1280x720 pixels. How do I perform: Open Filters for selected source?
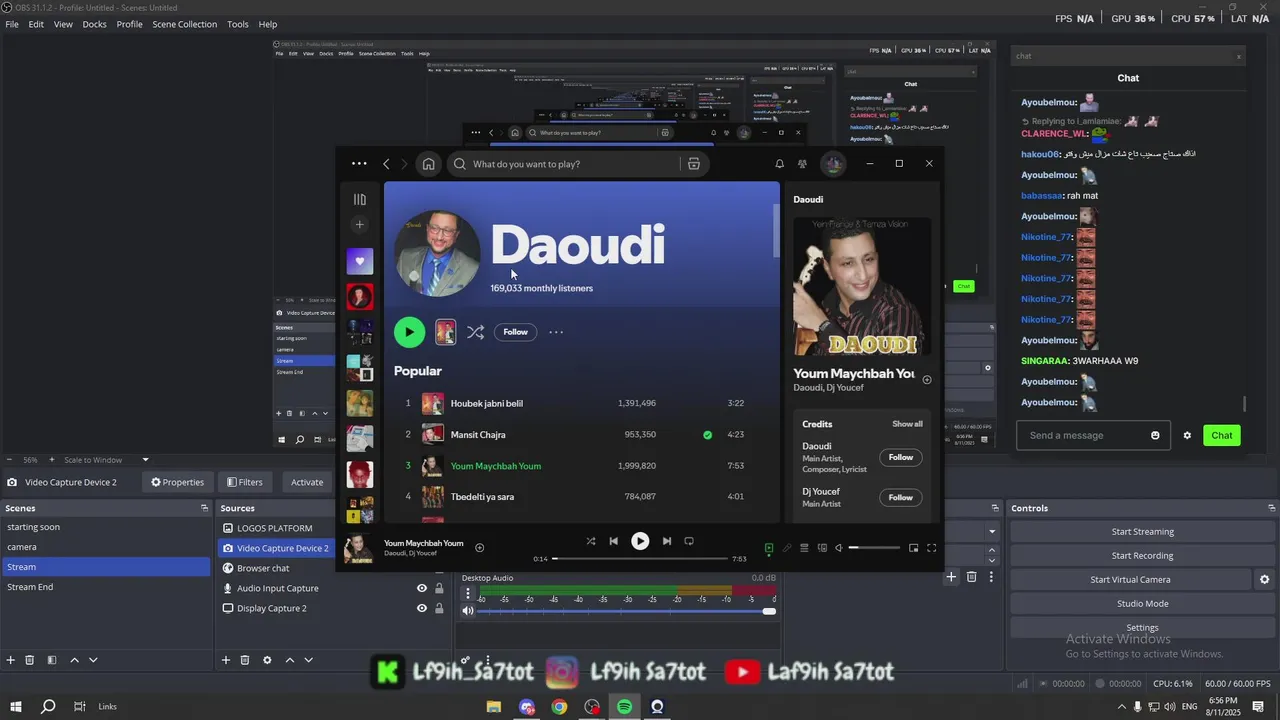(244, 482)
